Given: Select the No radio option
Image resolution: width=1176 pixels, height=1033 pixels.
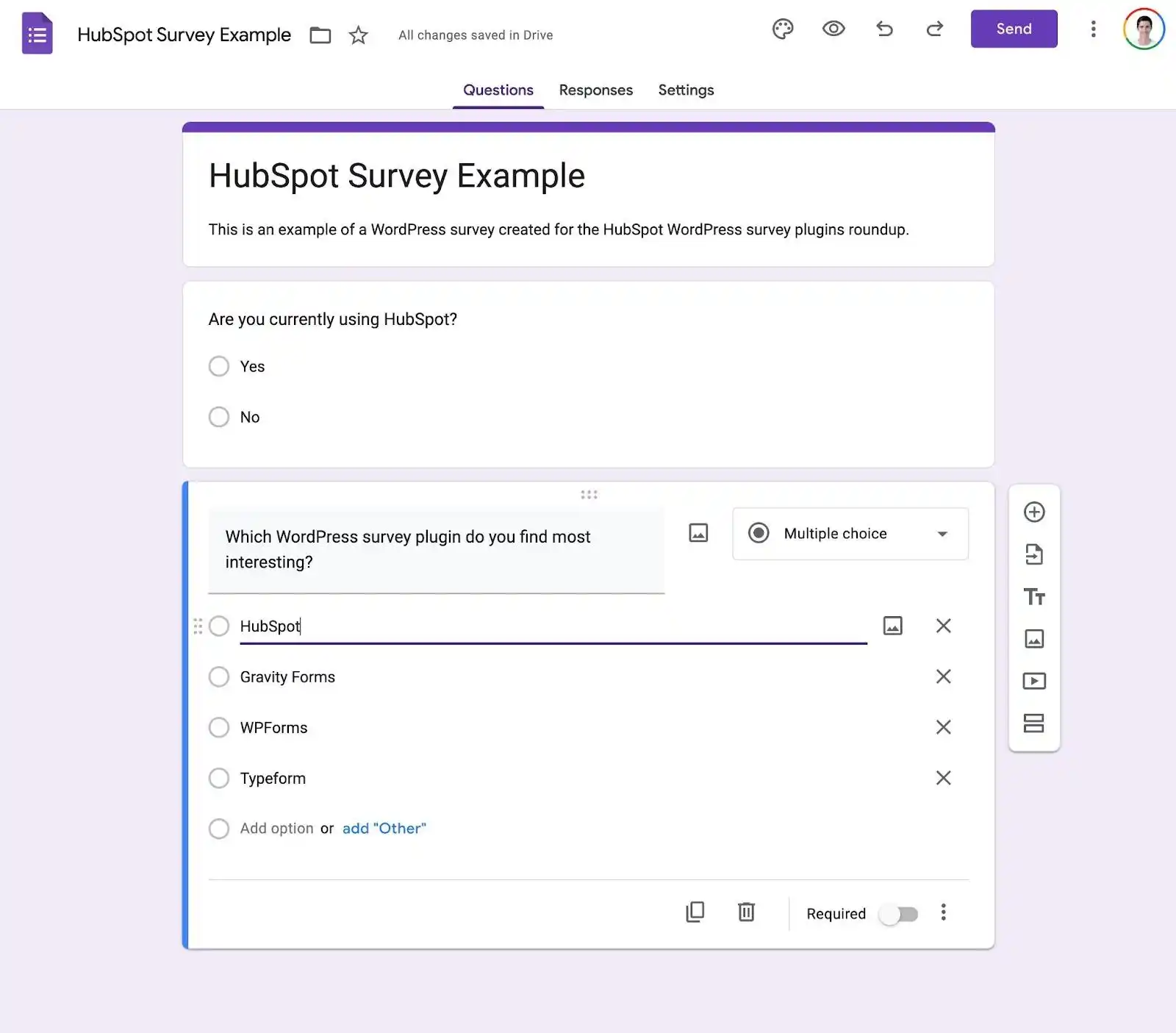Looking at the screenshot, I should [219, 417].
